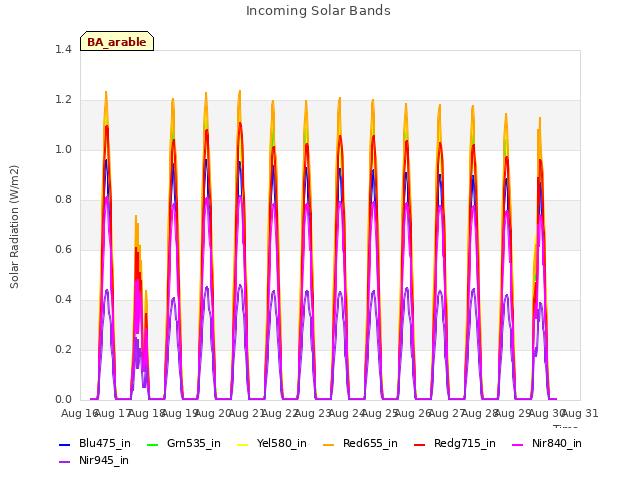Screen dimensions: 640x480
Task: Click the 1.4 y-axis tick label
Action: click(63, 49)
